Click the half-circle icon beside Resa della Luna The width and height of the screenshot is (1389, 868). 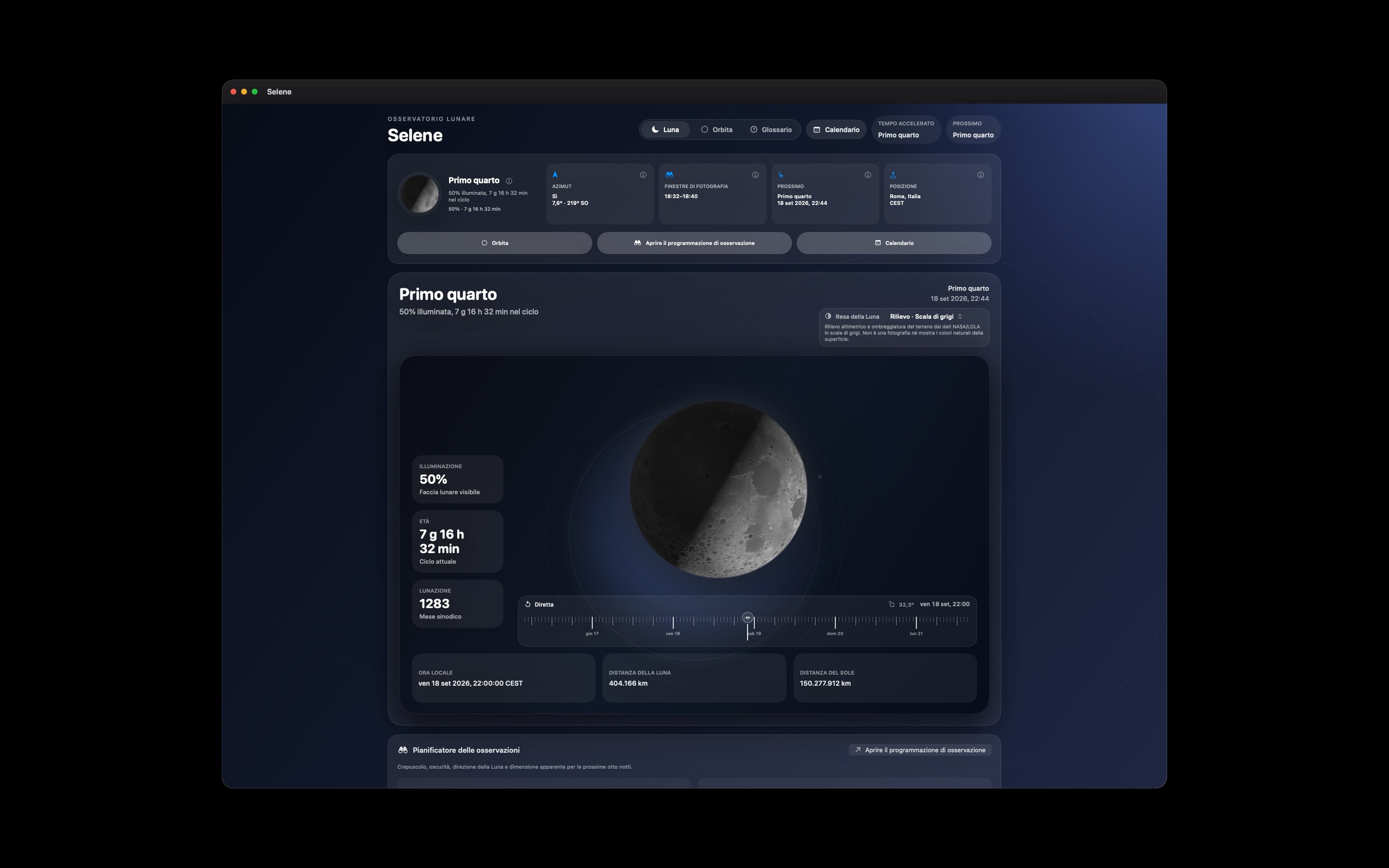(x=828, y=316)
